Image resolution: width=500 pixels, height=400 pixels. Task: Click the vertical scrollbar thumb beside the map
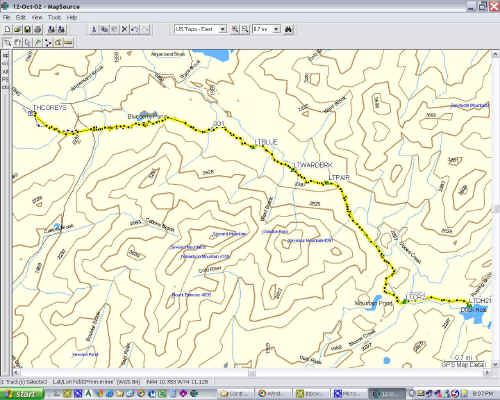496,209
